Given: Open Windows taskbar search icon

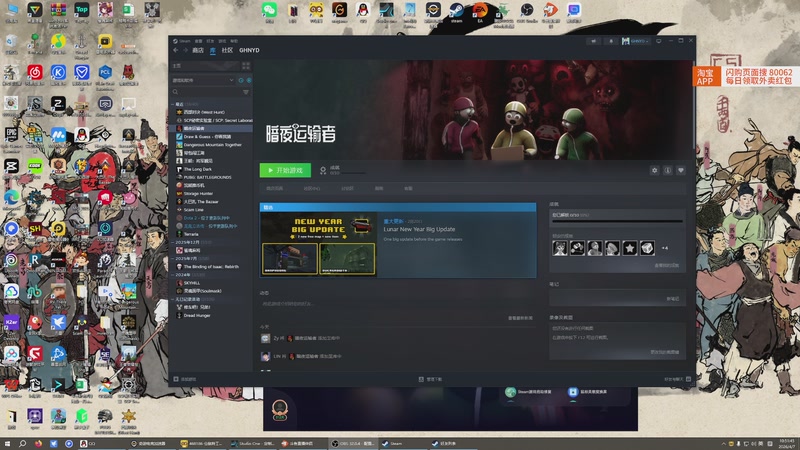Looking at the screenshot, I should pyautogui.click(x=22, y=444).
